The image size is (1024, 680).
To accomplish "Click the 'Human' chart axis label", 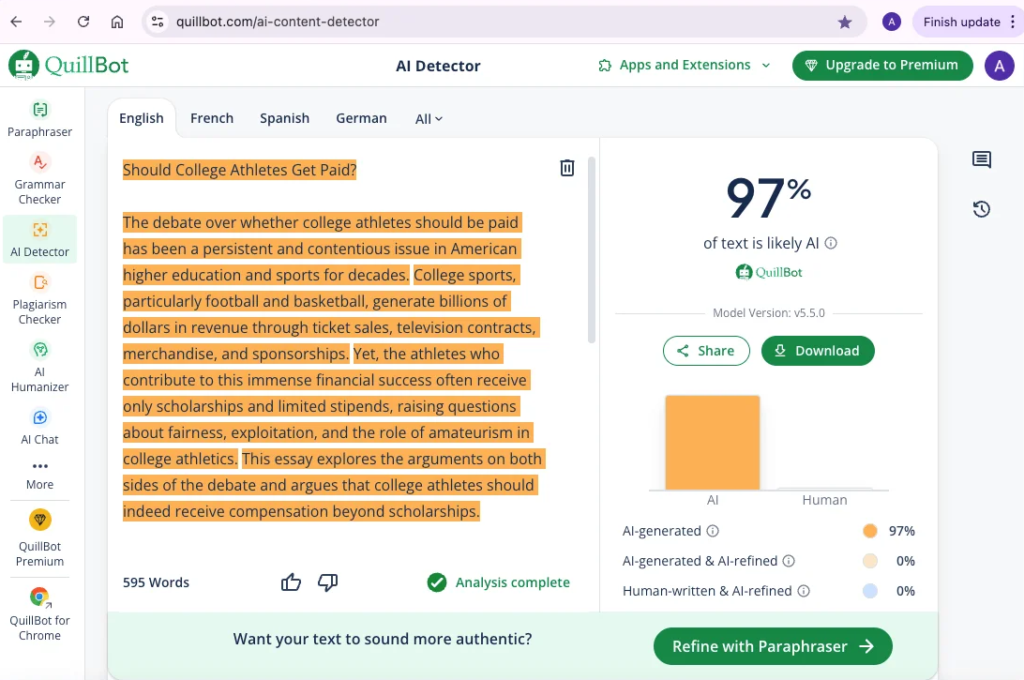I will (824, 500).
